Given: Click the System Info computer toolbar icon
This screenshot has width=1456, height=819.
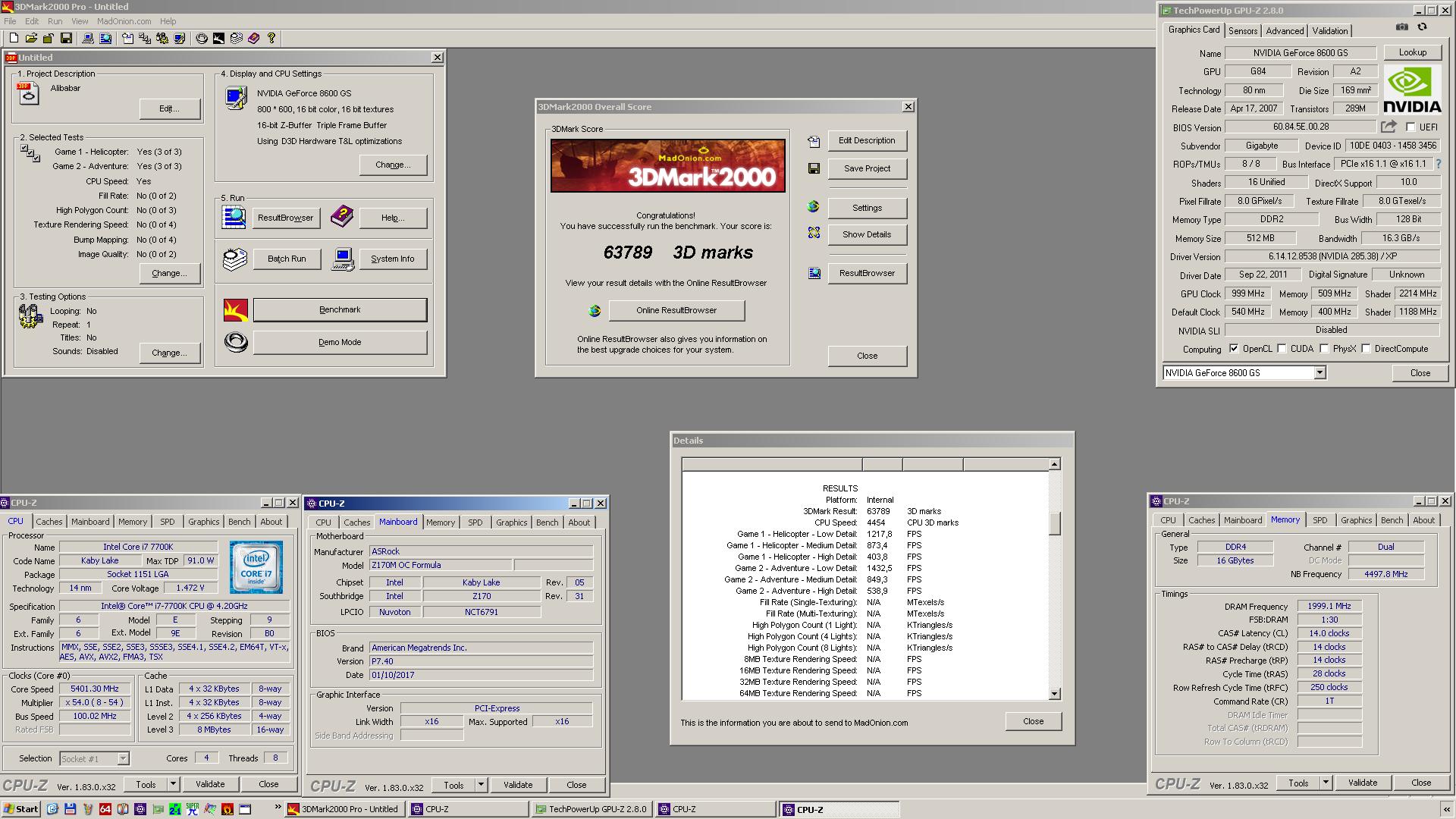Looking at the screenshot, I should (x=88, y=38).
